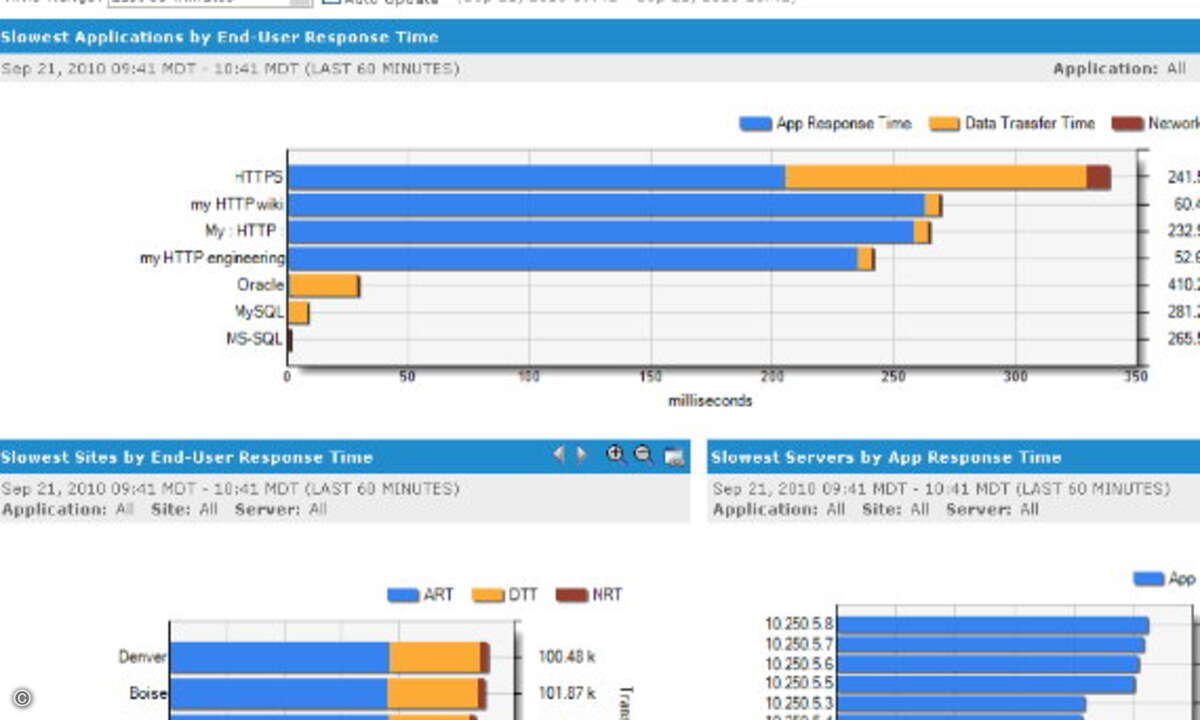The image size is (1200, 720).
Task: Click the 100.48 k value beside Denver
Action: click(x=566, y=657)
